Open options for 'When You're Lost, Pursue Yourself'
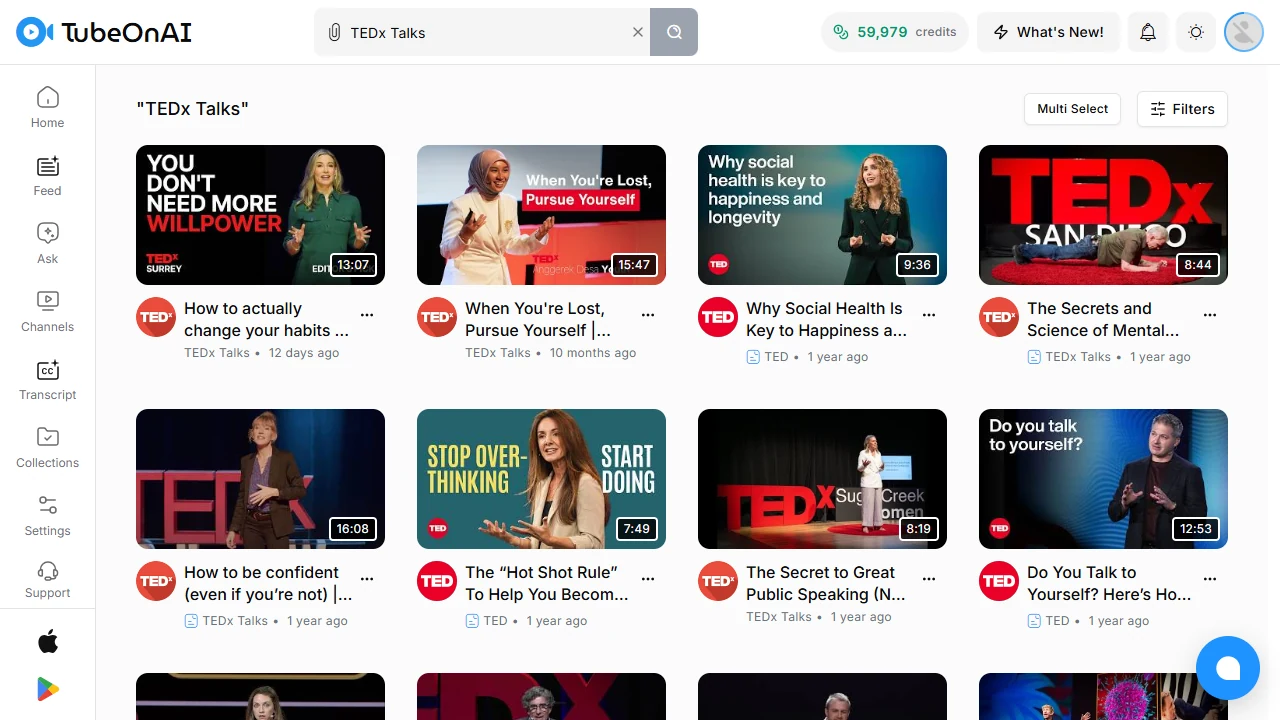Image resolution: width=1280 pixels, height=720 pixels. [x=648, y=315]
